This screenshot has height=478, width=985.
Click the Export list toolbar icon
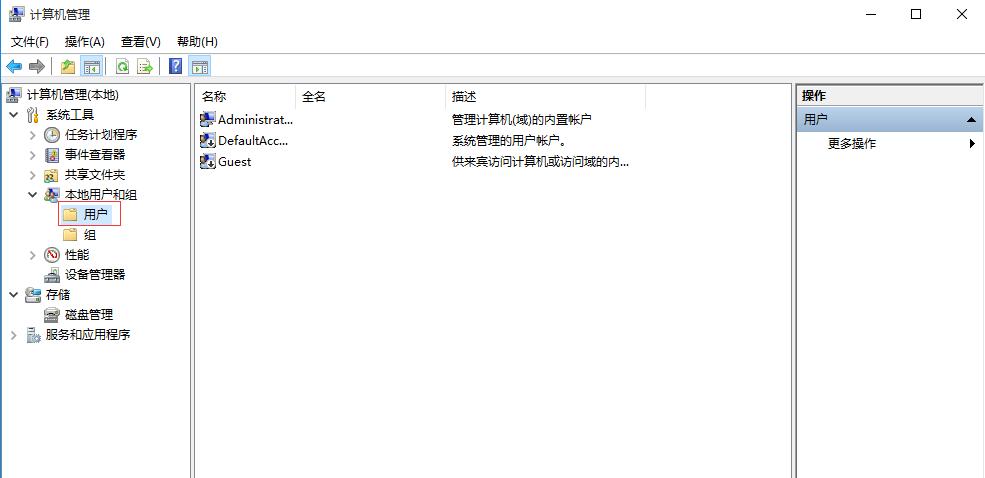pos(145,66)
